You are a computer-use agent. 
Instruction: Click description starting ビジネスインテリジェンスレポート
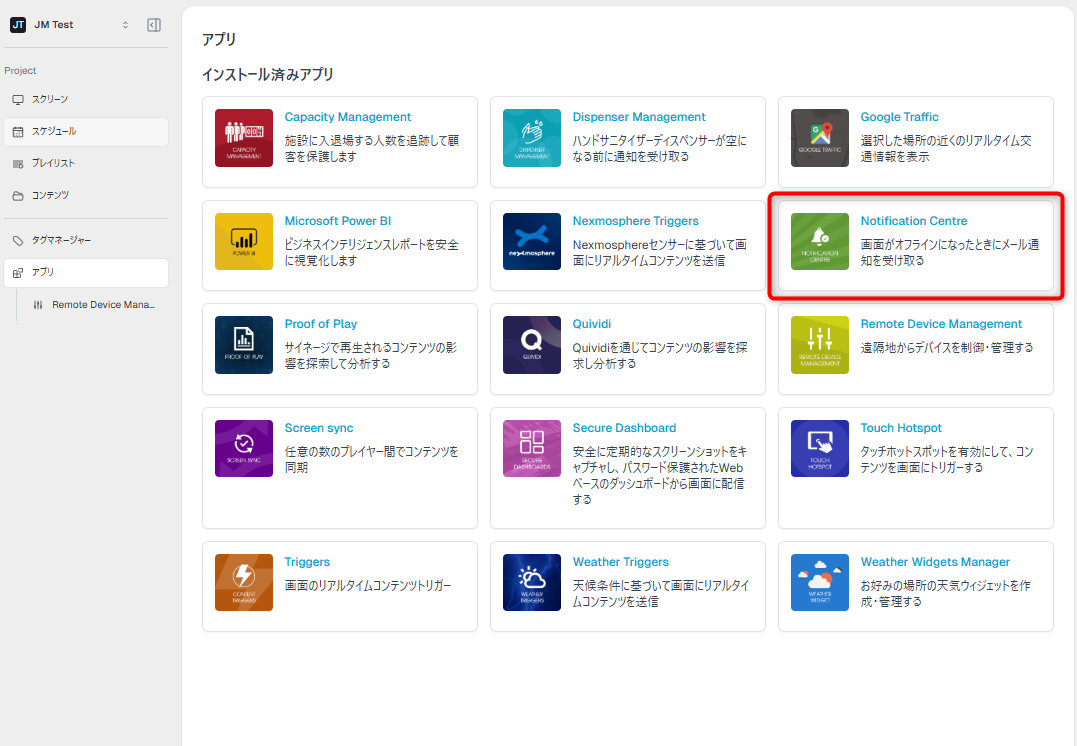(372, 252)
